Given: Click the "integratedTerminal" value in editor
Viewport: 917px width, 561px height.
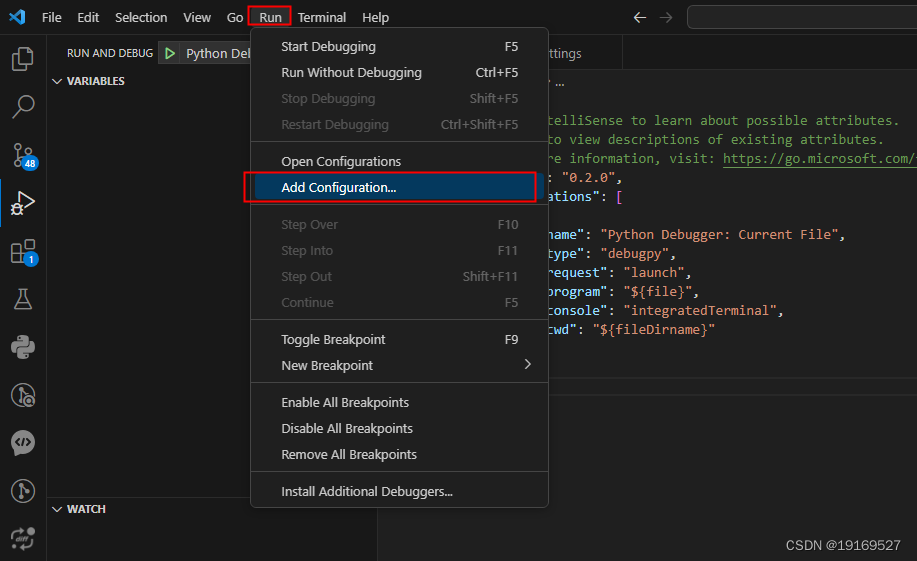Looking at the screenshot, I should (700, 311).
